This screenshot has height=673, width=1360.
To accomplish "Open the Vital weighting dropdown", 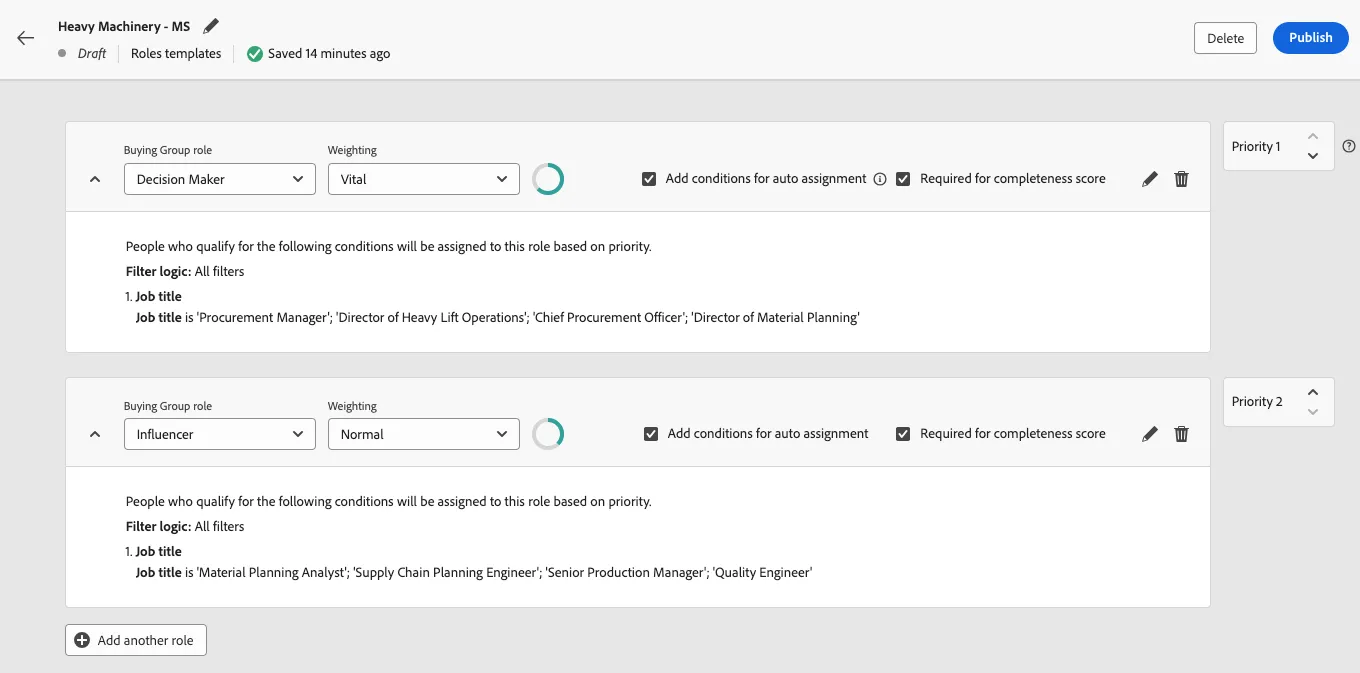I will [x=424, y=179].
